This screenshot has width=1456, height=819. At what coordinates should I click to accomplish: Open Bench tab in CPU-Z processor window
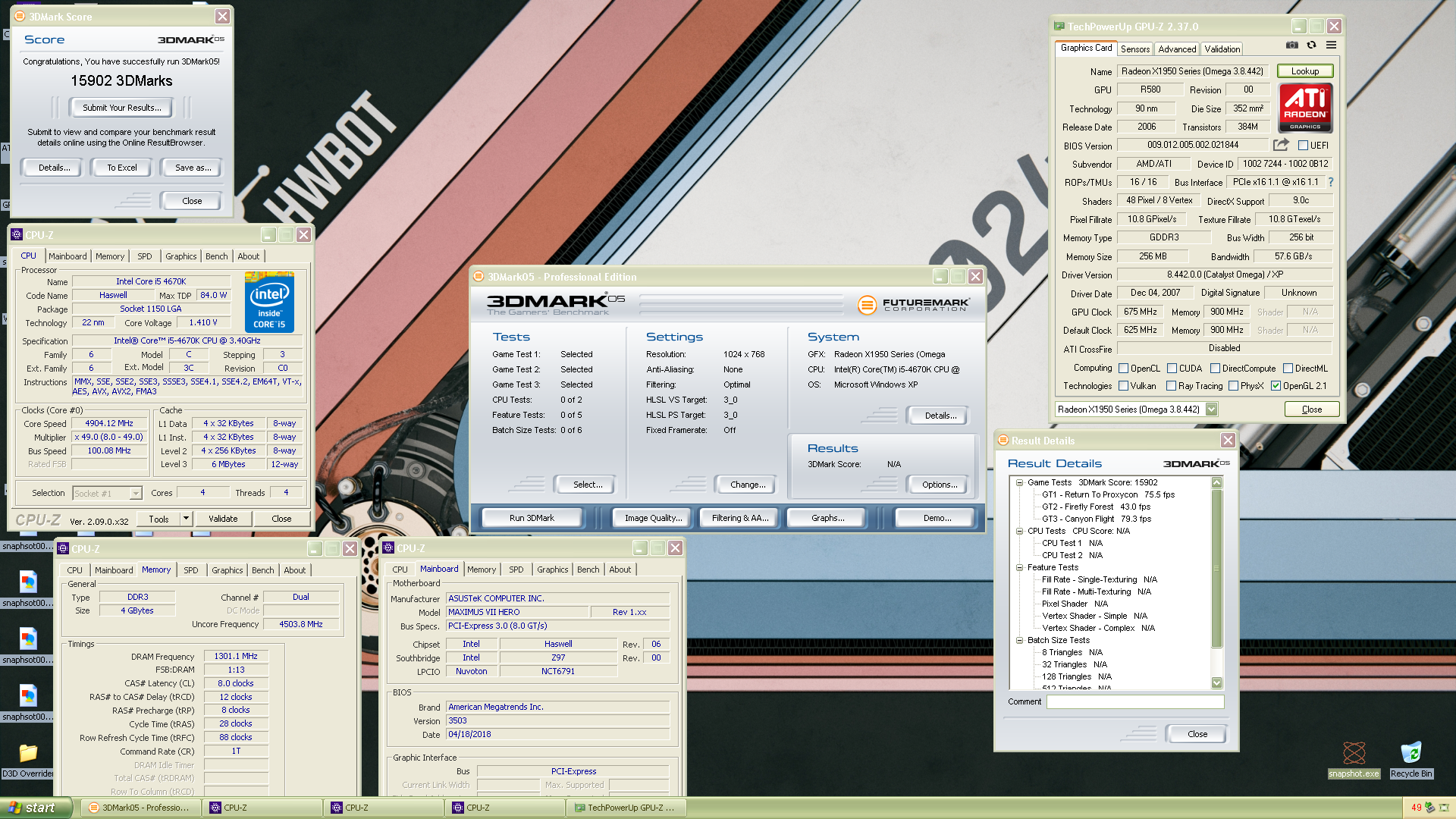(216, 256)
